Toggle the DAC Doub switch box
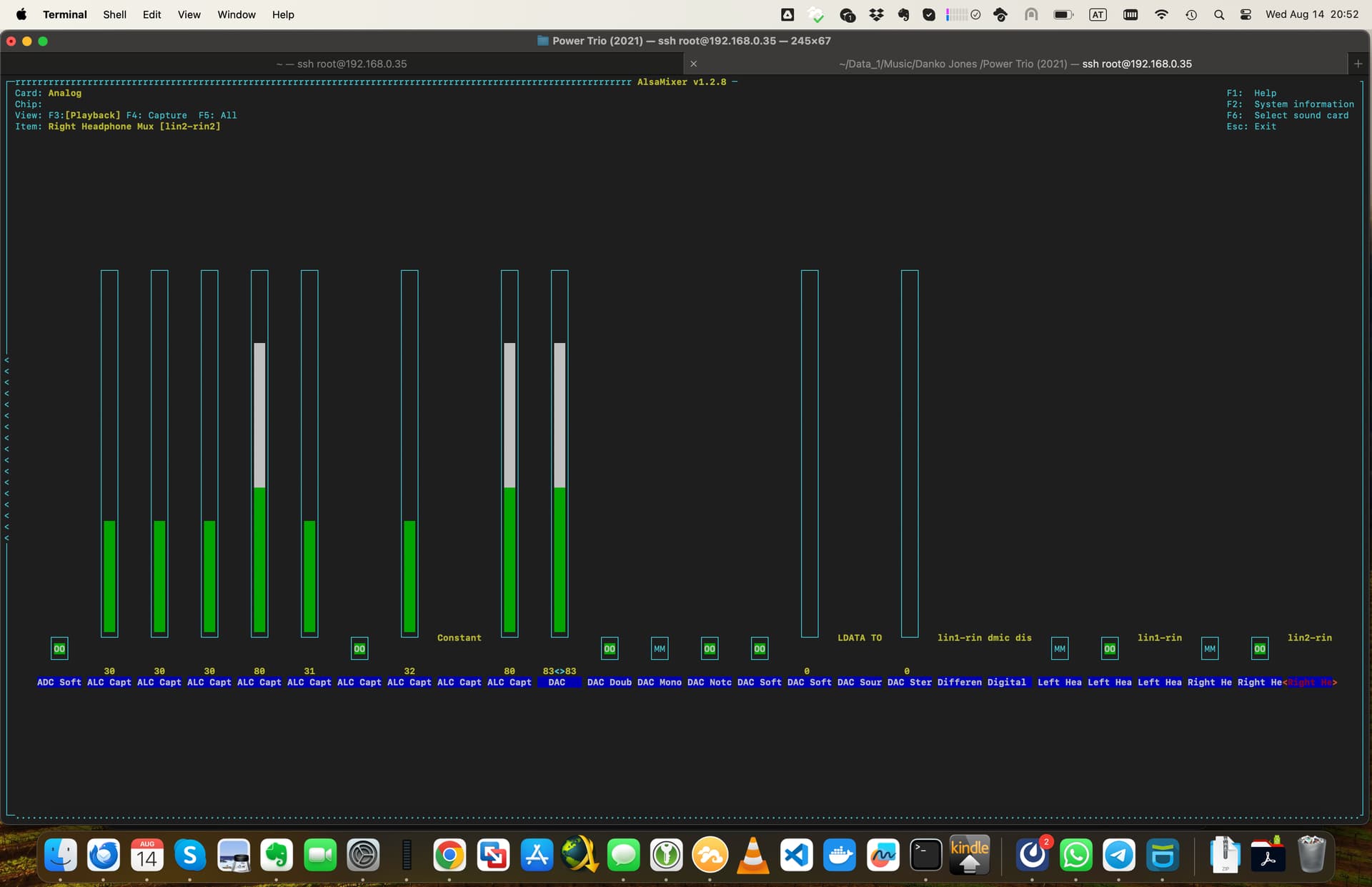1372x887 pixels. (610, 649)
